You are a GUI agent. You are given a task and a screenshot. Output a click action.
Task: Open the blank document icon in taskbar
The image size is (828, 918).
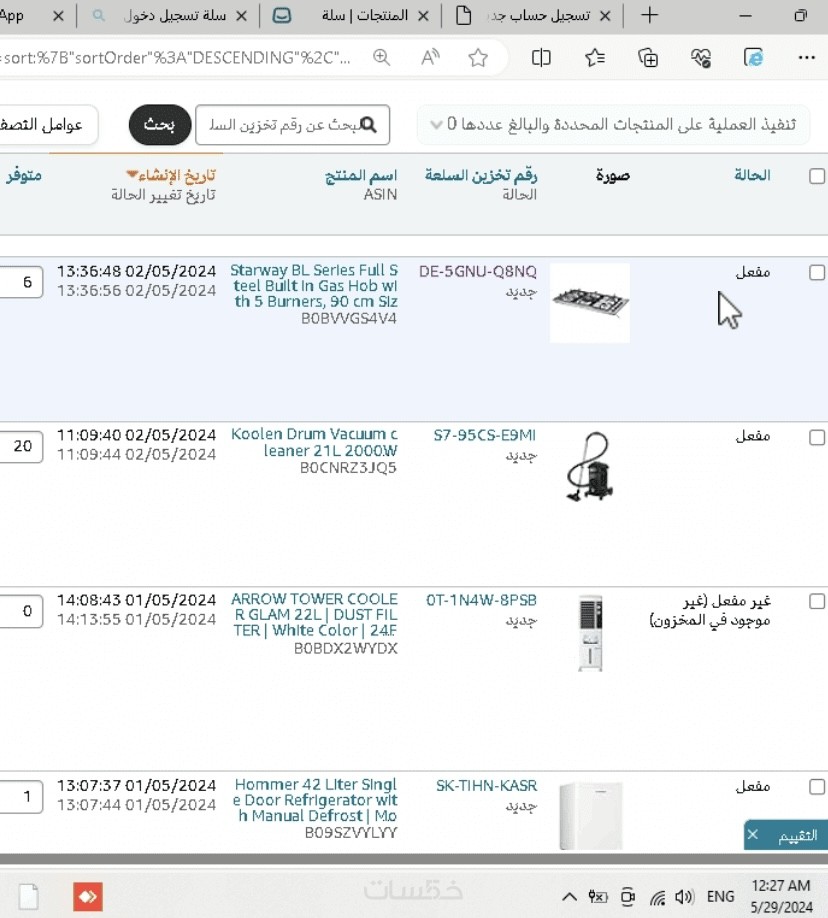click(28, 897)
